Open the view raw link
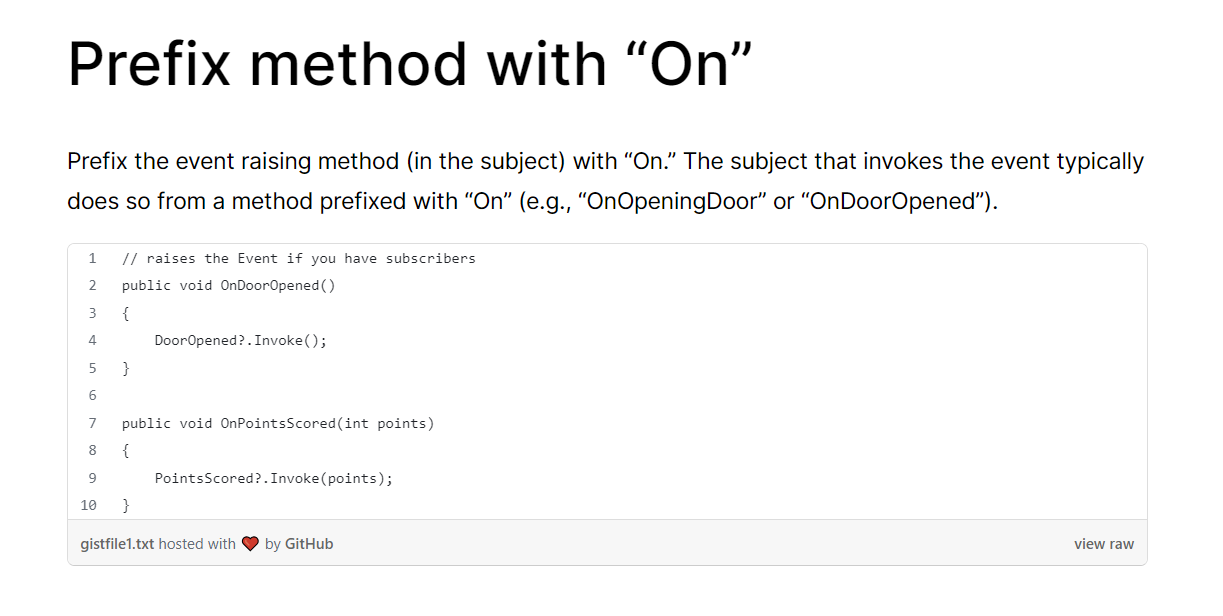 point(1103,544)
